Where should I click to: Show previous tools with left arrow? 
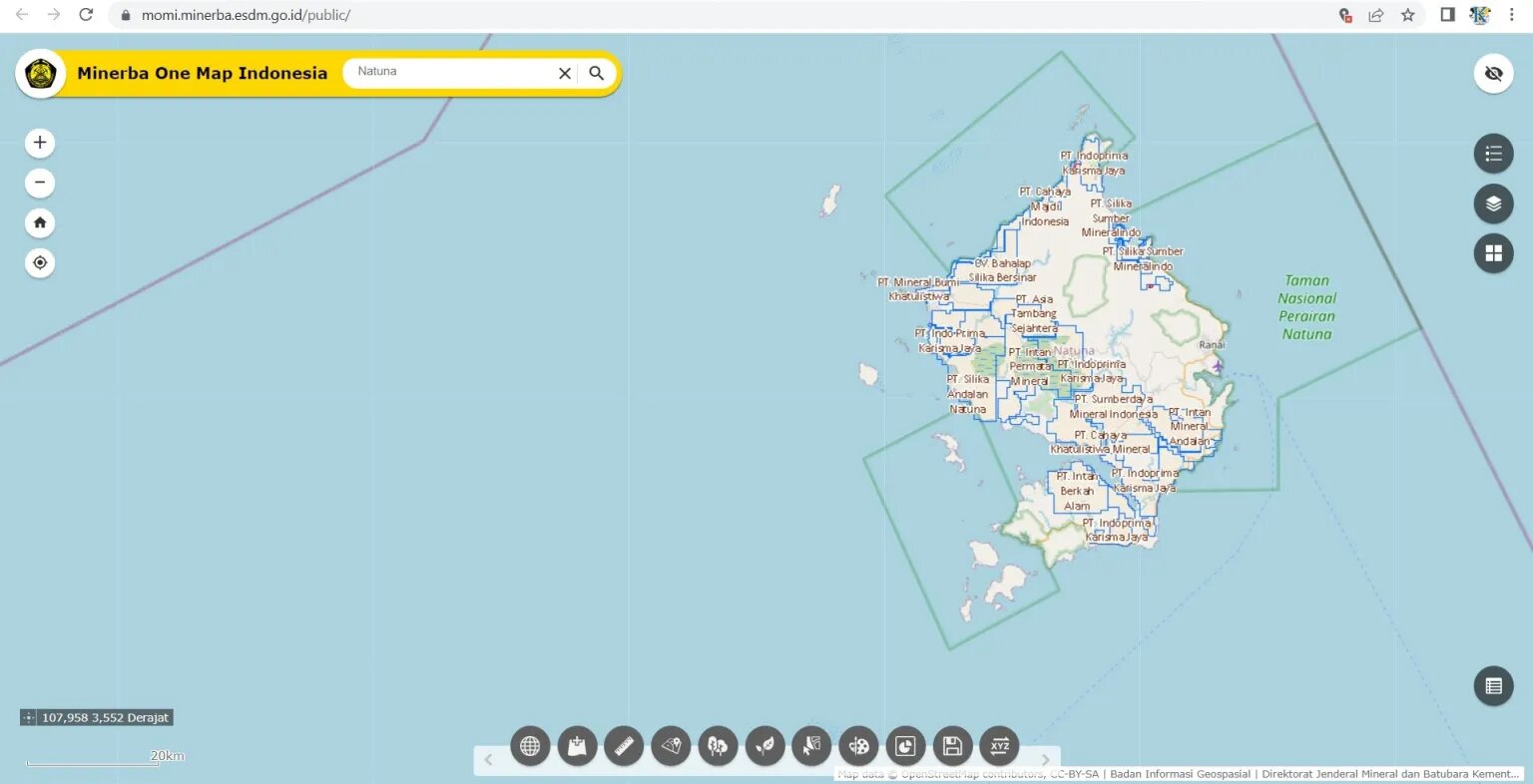coord(488,760)
